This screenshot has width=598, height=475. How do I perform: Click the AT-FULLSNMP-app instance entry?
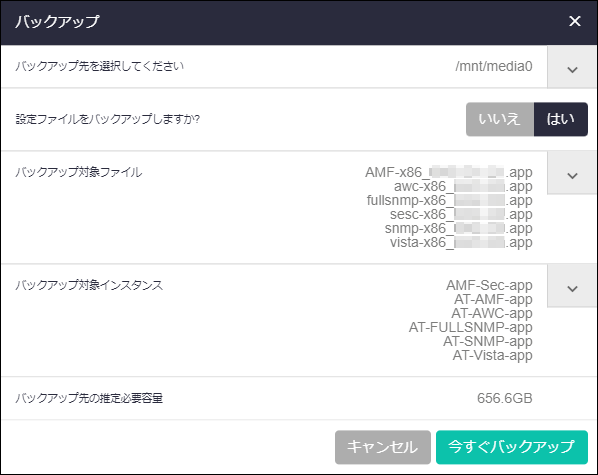[471, 327]
